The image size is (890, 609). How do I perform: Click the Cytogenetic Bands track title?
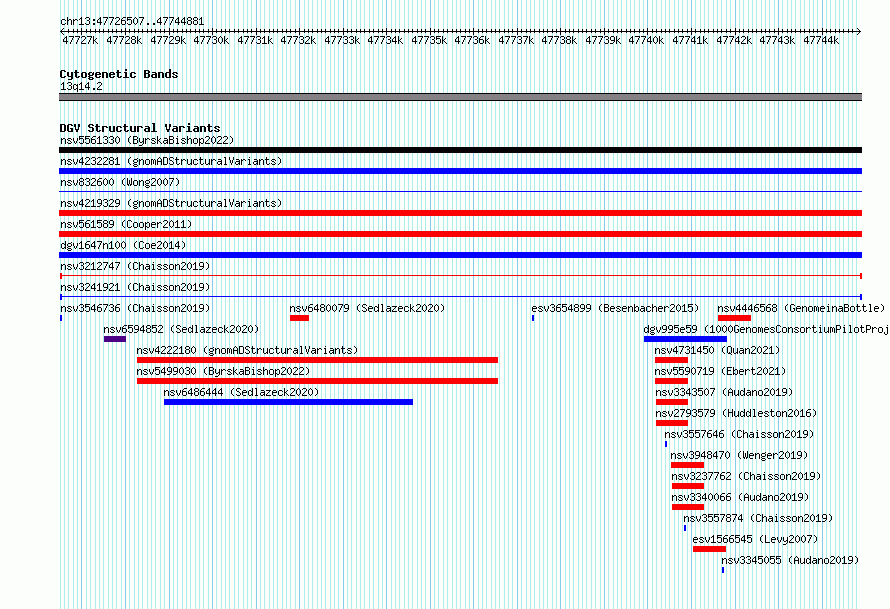tap(119, 74)
